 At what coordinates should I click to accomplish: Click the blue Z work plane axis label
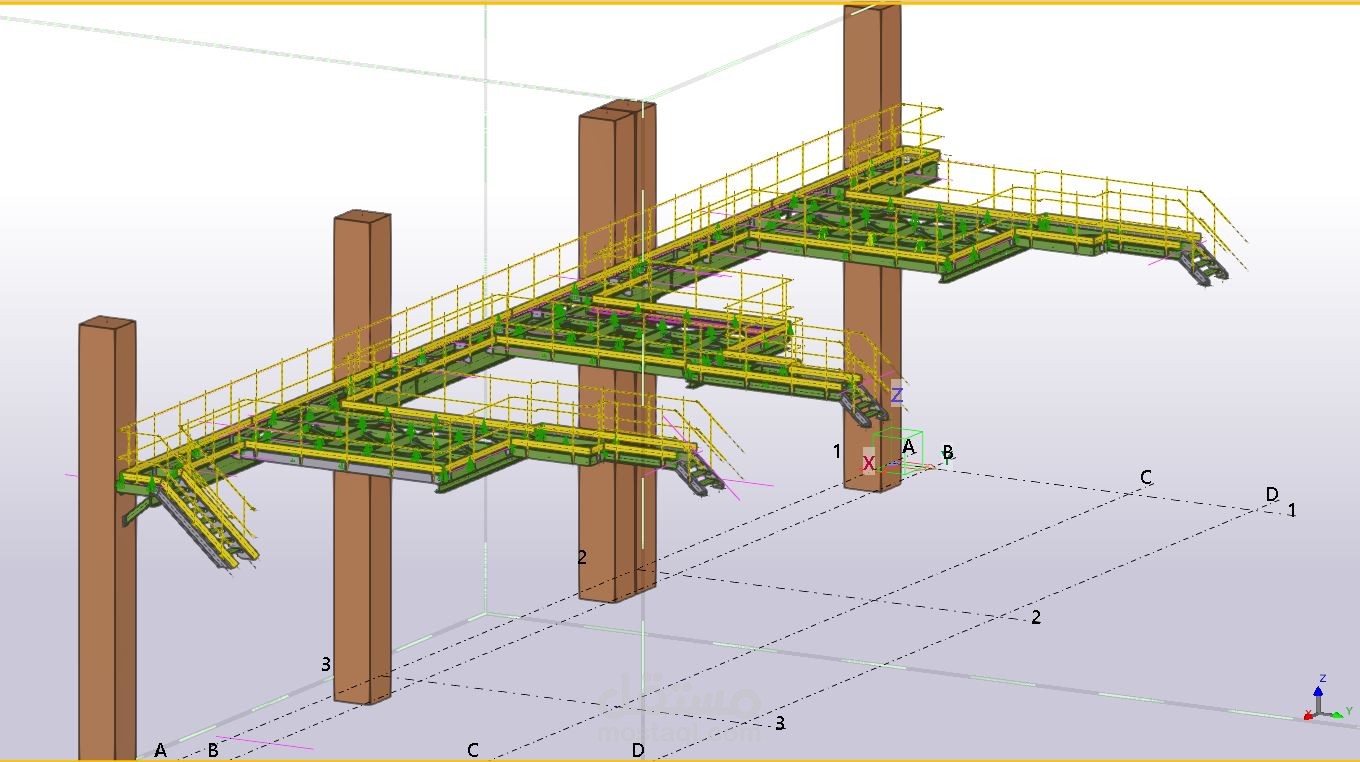(897, 396)
